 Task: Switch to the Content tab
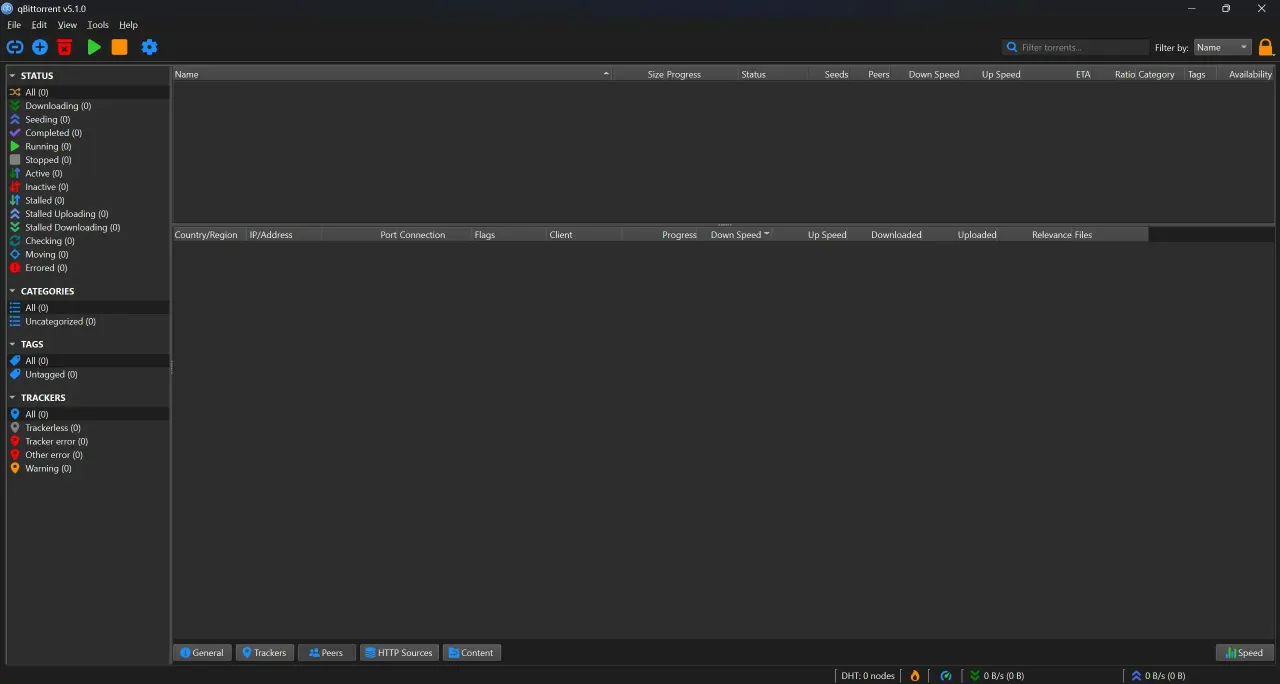(x=471, y=653)
